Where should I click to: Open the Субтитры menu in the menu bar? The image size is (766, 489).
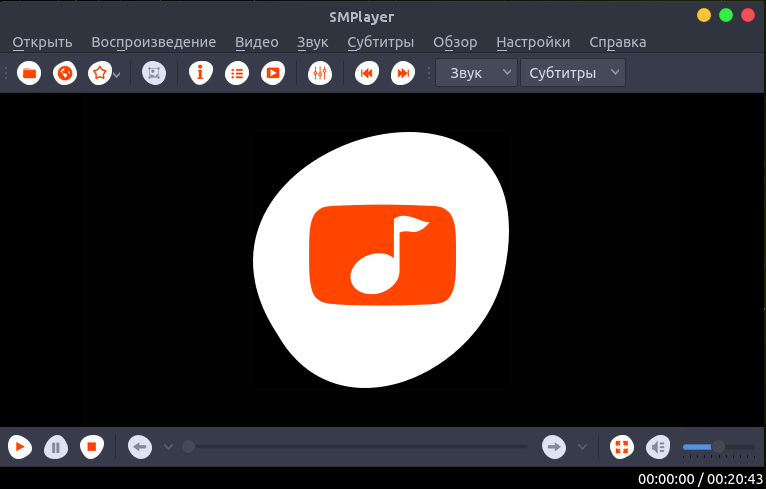[381, 42]
